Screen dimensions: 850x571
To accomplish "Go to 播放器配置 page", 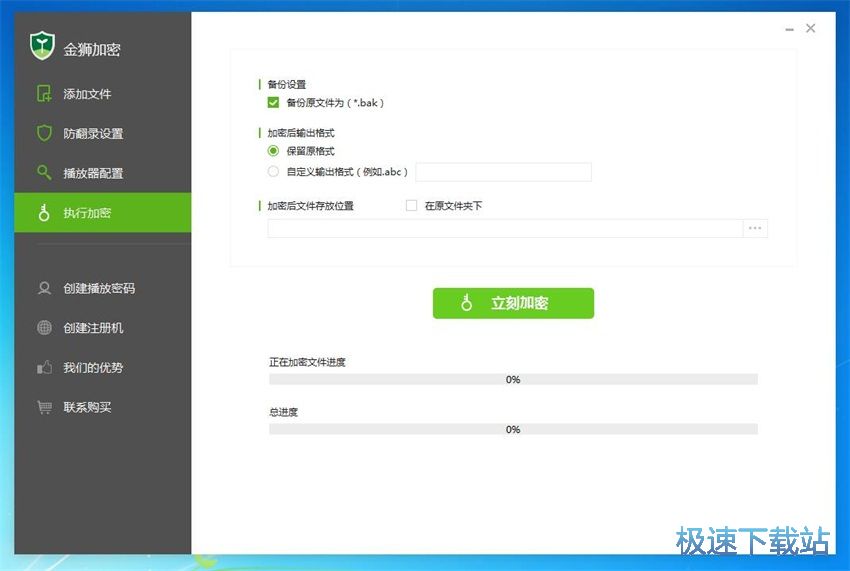I will tap(103, 173).
